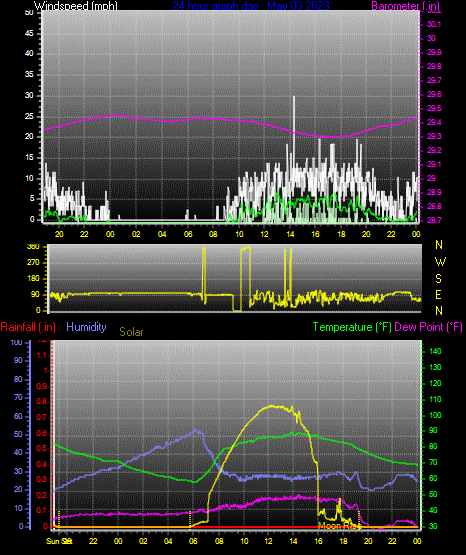This screenshot has width=466, height=555.
Task: Click the 'E' wind direction compass letter
Action: (x=438, y=294)
